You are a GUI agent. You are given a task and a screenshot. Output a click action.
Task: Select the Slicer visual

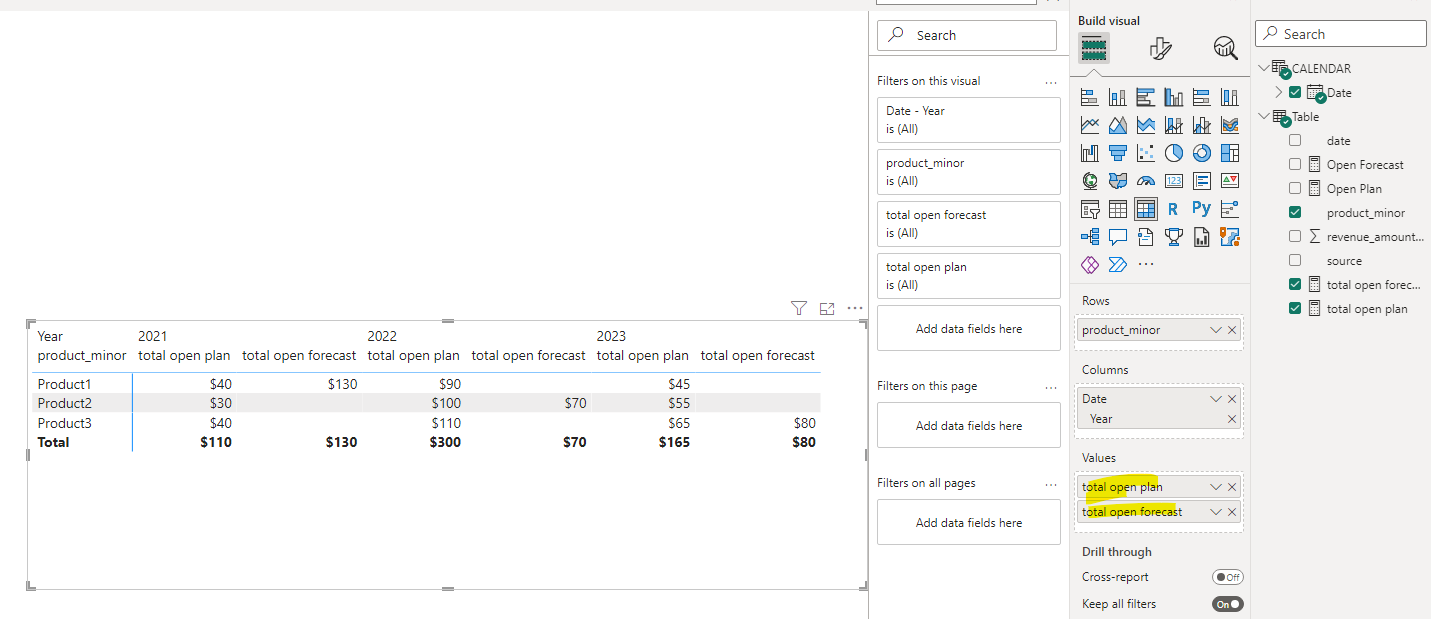1090,209
